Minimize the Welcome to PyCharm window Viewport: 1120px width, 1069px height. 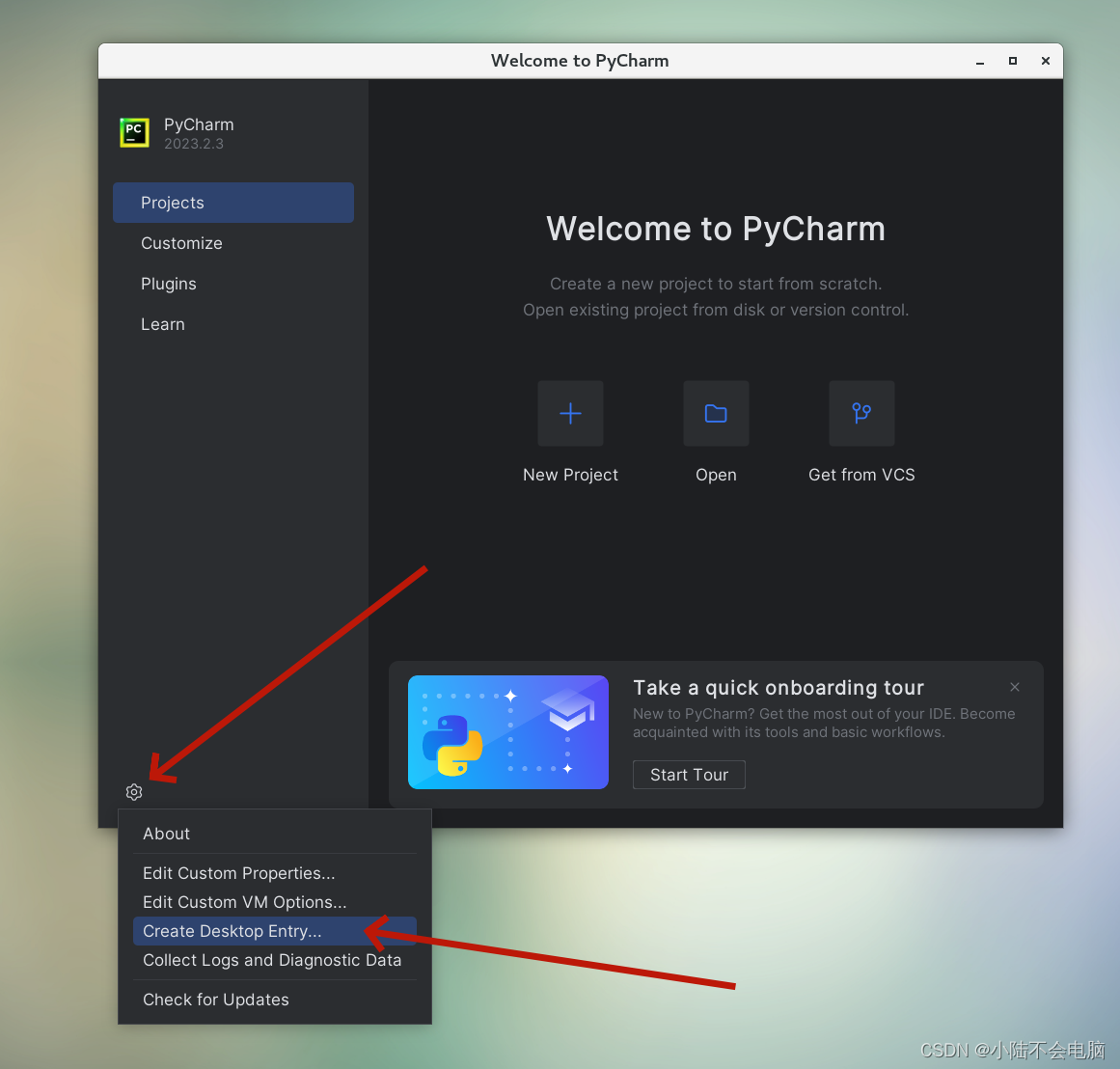point(980,62)
